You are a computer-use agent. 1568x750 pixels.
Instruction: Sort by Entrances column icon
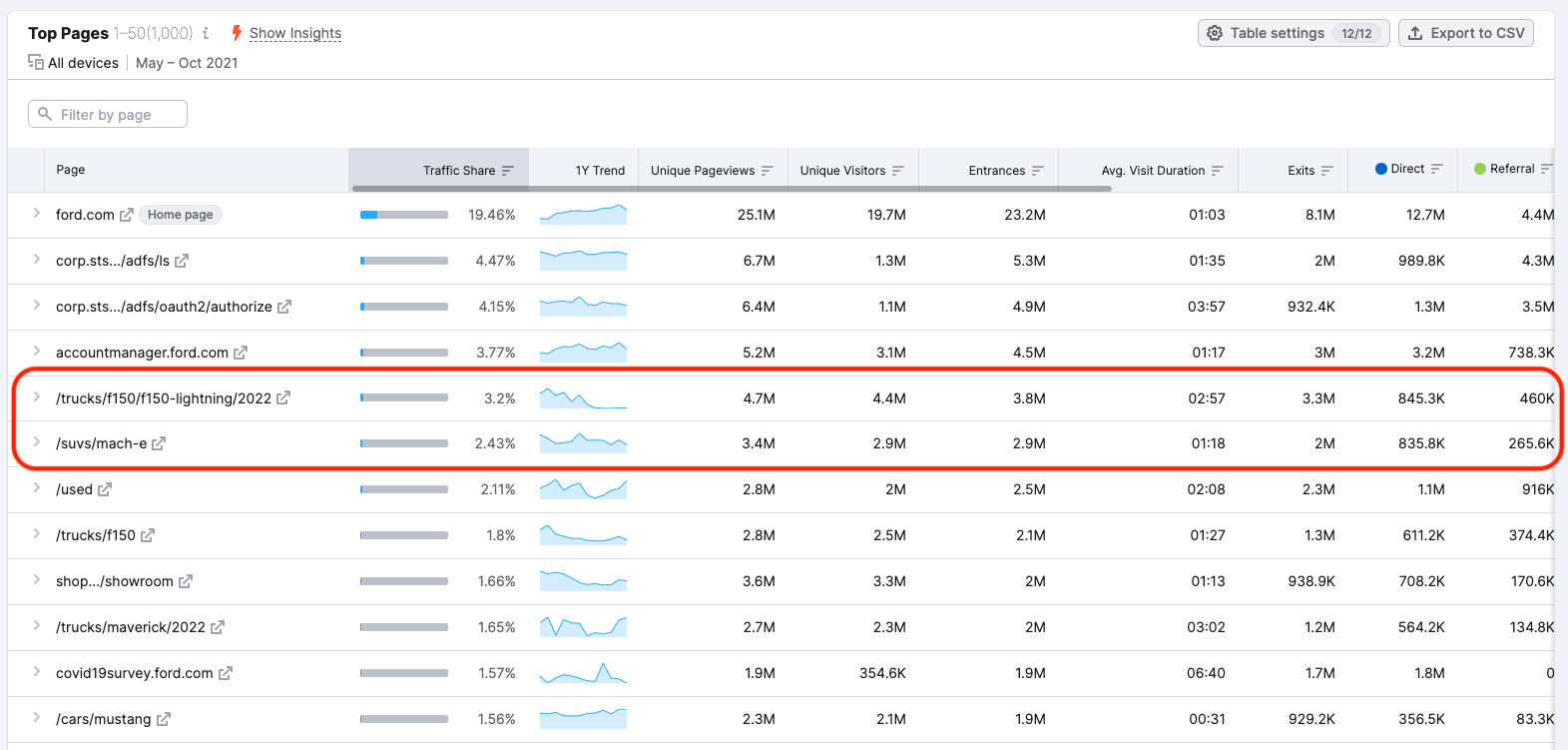click(1038, 171)
